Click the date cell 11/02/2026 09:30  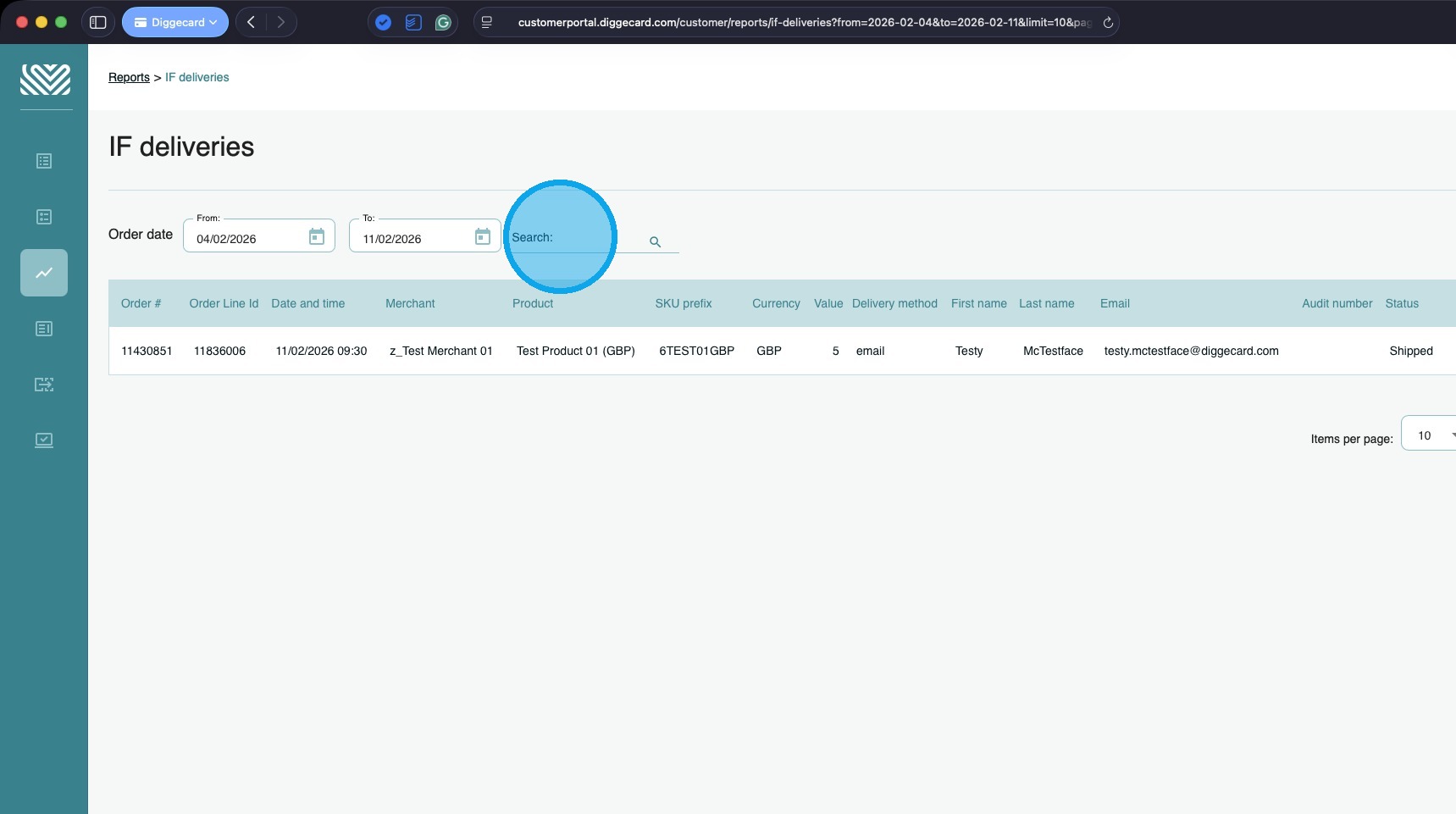pos(321,351)
